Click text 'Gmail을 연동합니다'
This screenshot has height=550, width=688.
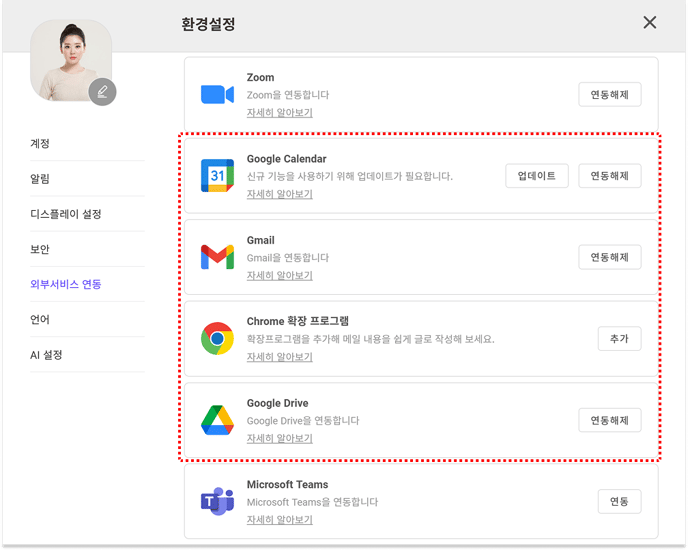(288, 258)
